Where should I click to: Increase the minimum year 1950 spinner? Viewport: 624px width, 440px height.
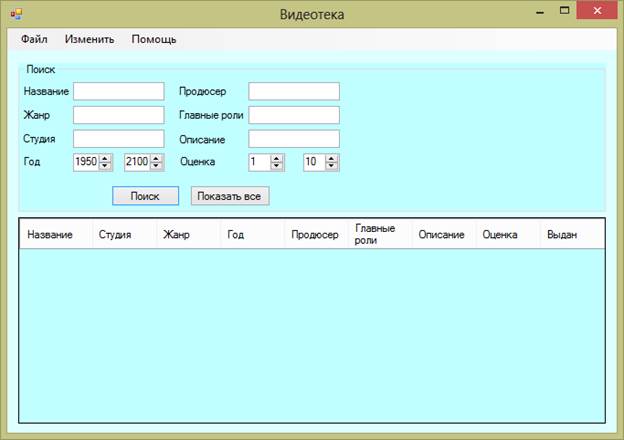(105, 158)
